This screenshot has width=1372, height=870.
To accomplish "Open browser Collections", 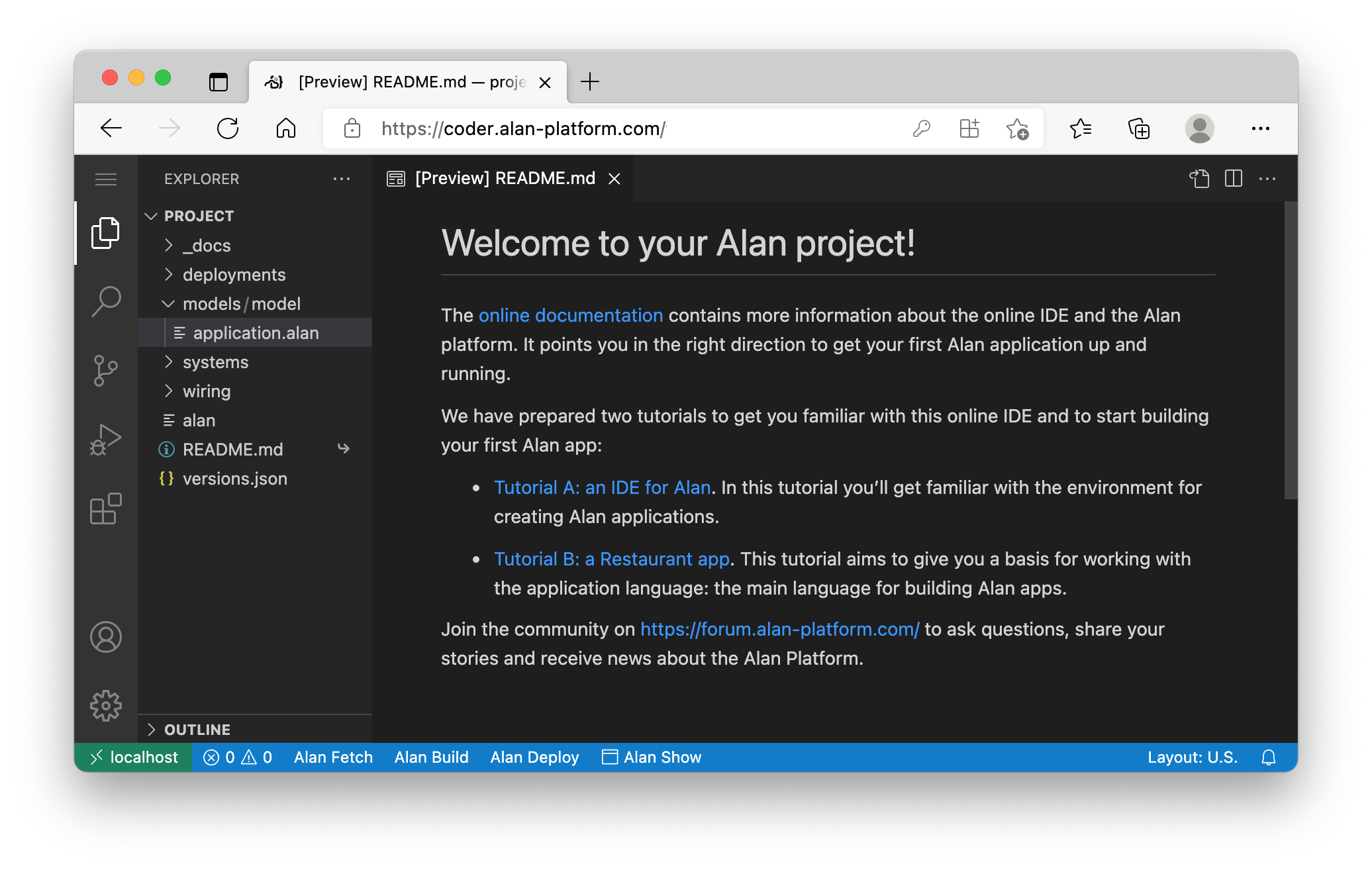I will pos(1139,128).
